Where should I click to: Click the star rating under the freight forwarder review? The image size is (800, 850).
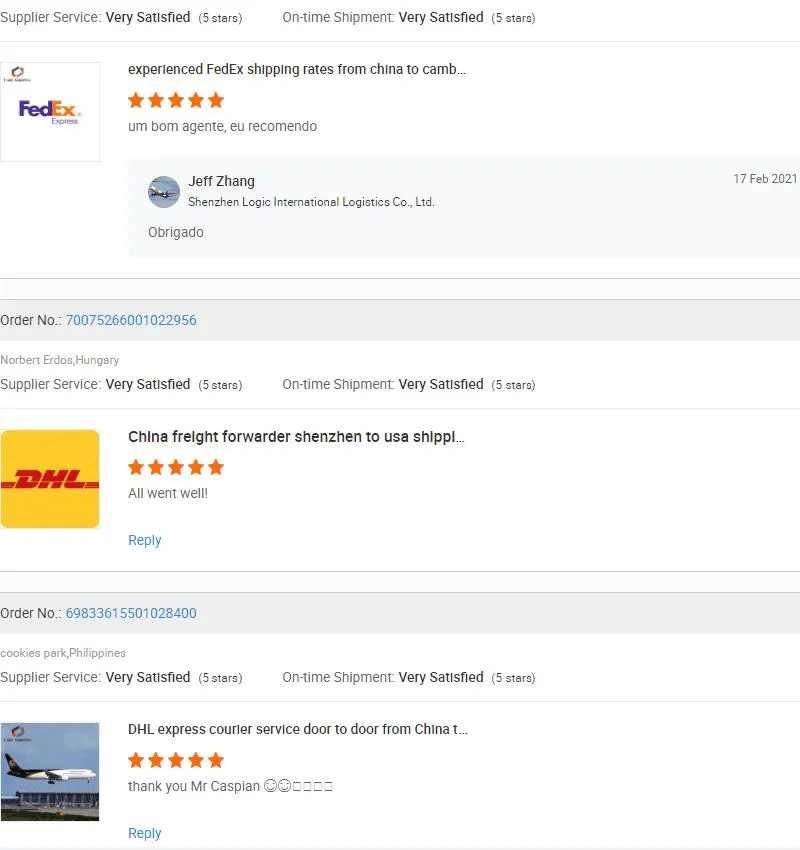click(x=176, y=467)
